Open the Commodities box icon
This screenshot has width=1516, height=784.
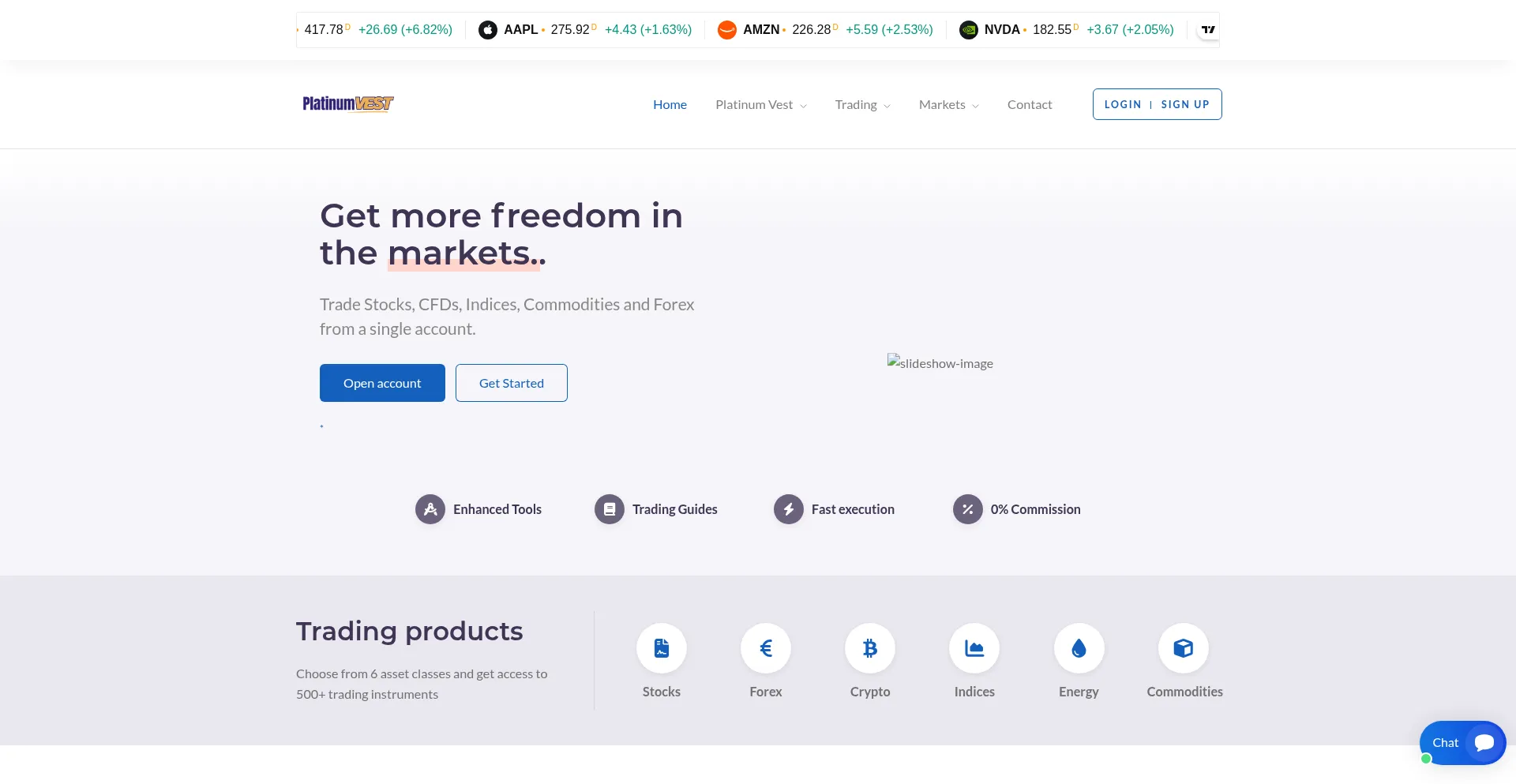(x=1183, y=648)
